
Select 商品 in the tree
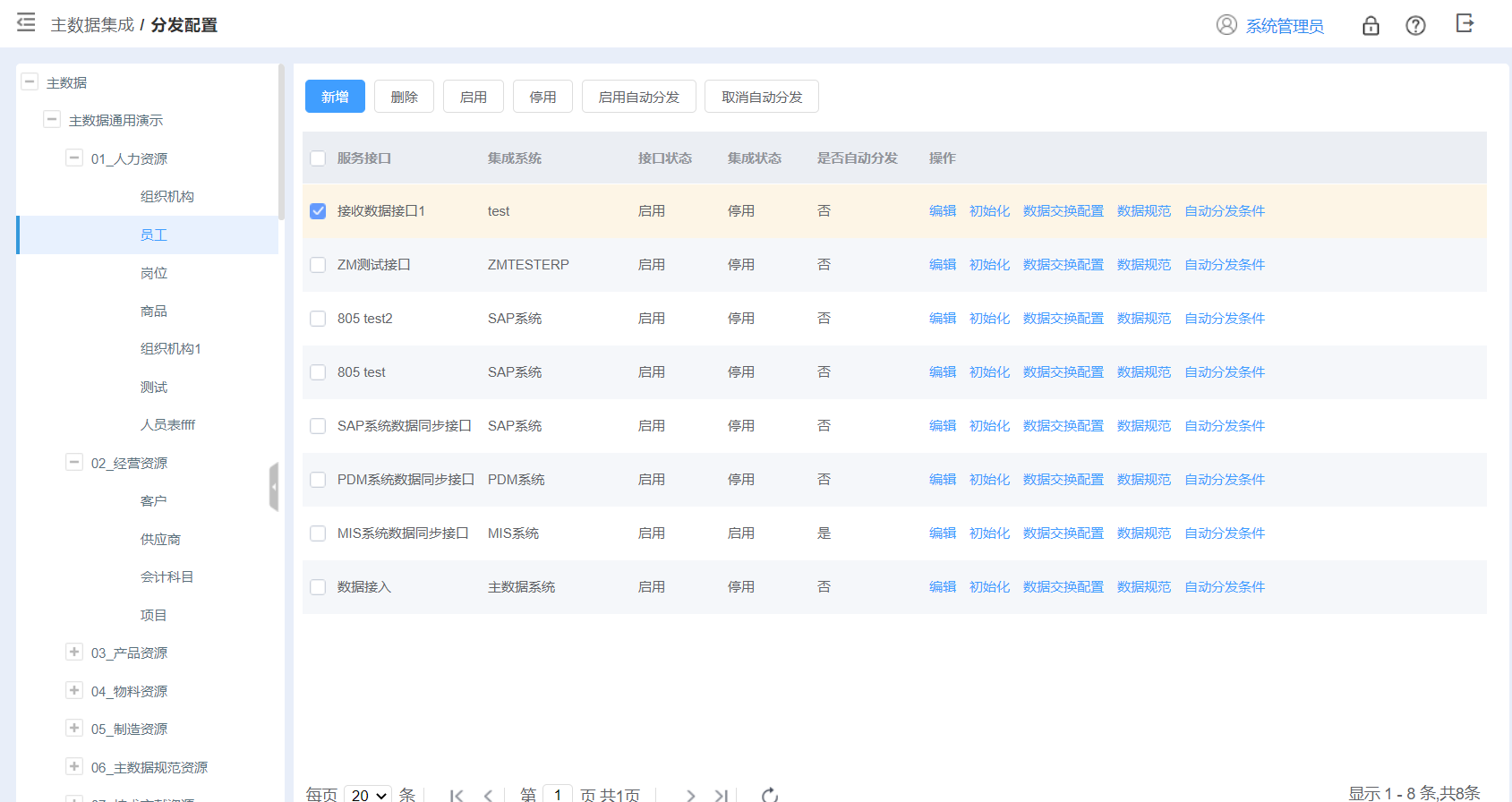tap(154, 311)
